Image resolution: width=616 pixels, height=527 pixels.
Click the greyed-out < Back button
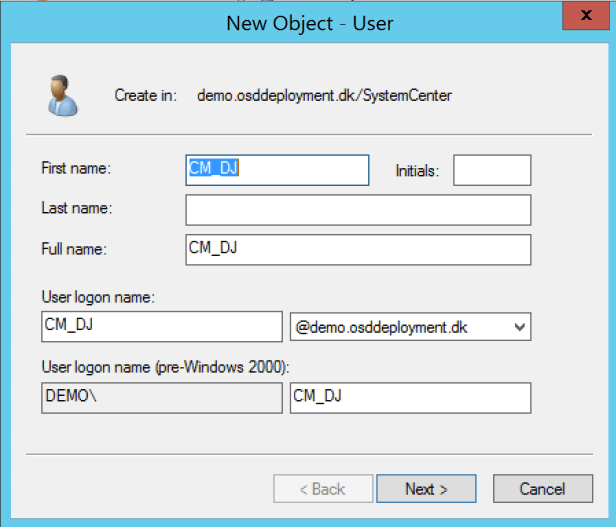coord(322,489)
